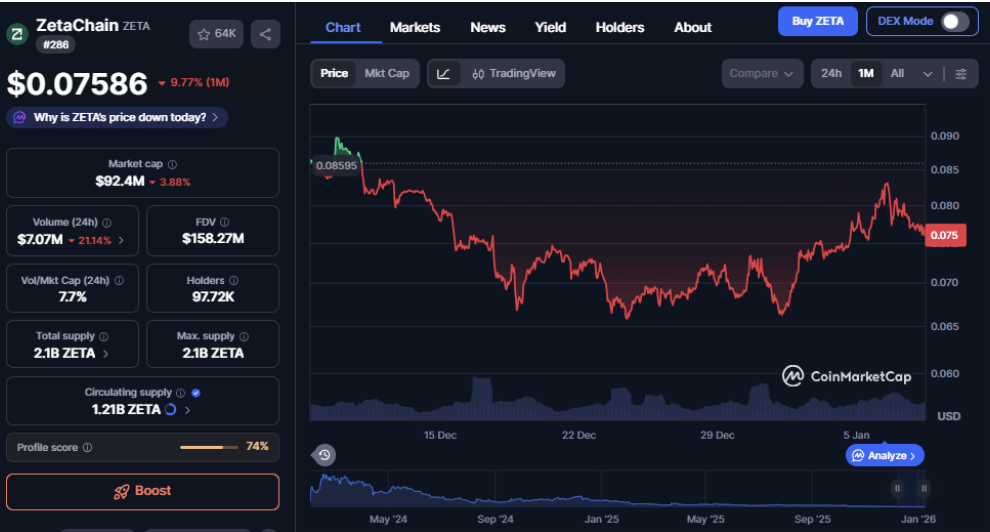
Task: Click Volume (24h) info icon
Action: [x=107, y=223]
